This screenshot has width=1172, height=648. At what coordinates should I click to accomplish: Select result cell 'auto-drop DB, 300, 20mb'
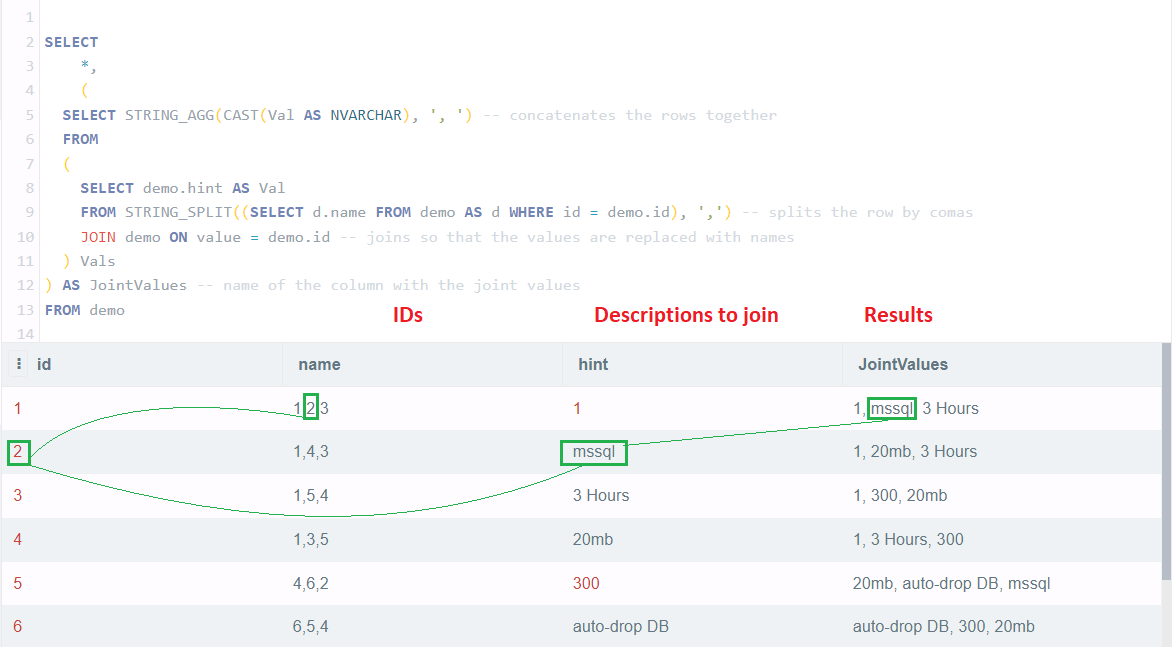point(943,626)
